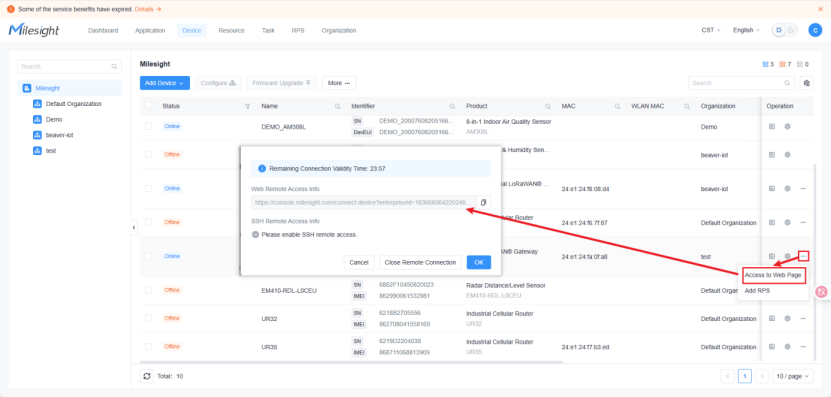The height and width of the screenshot is (397, 831).
Task: Open more options for UR35 row
Action: pyautogui.click(x=803, y=347)
